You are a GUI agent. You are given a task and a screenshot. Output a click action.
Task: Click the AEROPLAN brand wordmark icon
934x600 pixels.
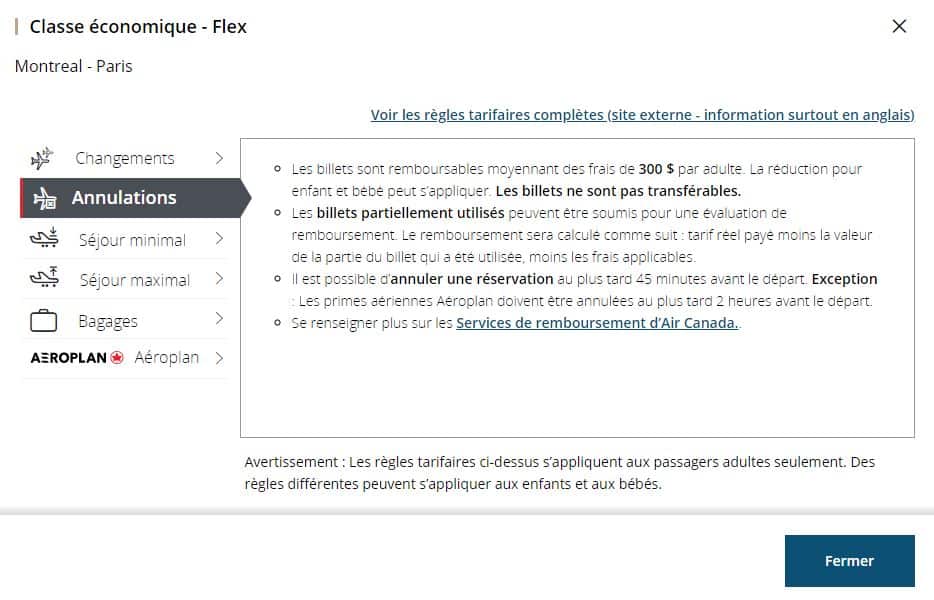click(70, 357)
